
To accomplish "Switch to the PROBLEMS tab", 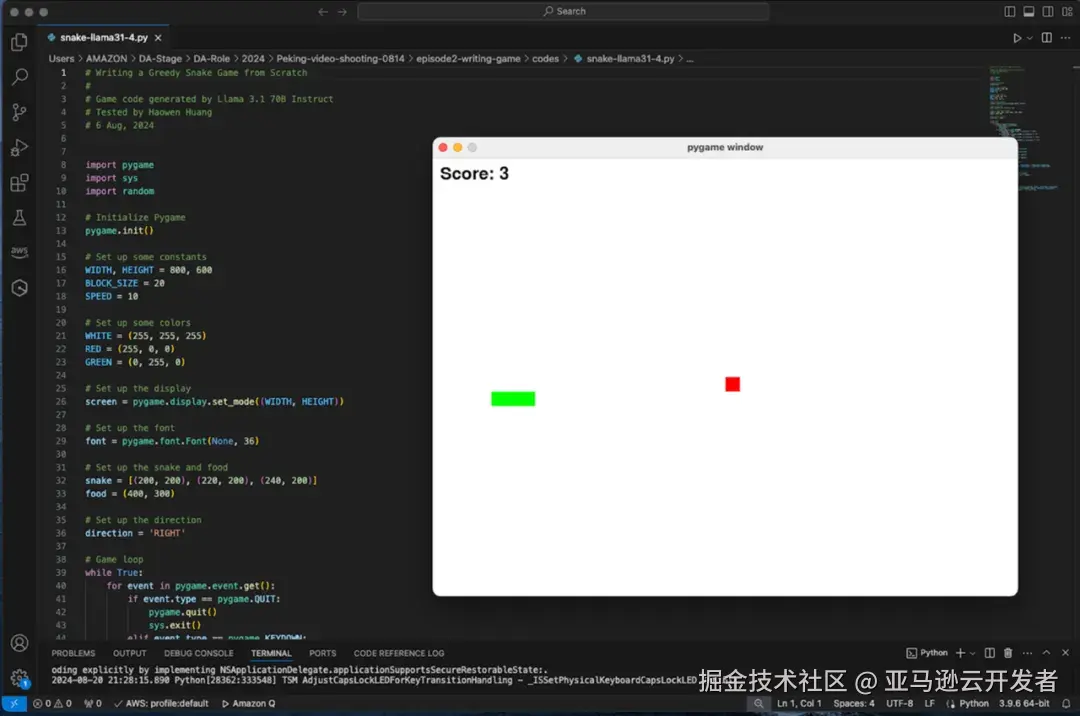I will 73,653.
